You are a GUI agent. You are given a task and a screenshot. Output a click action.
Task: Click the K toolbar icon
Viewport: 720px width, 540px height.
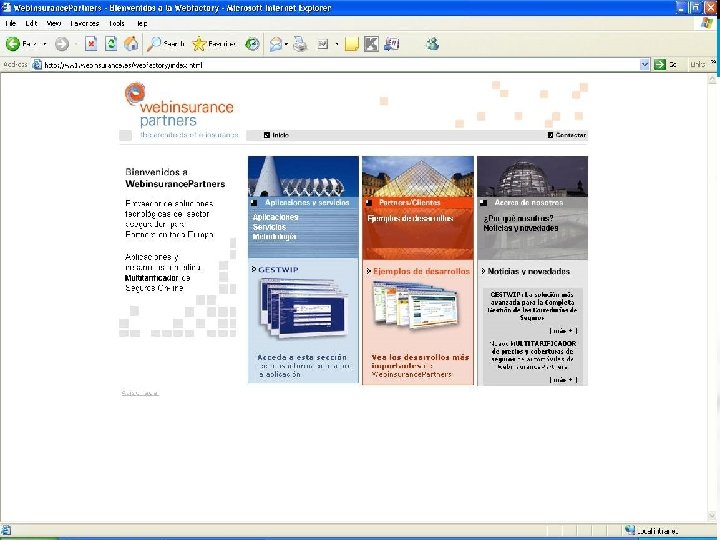371,44
